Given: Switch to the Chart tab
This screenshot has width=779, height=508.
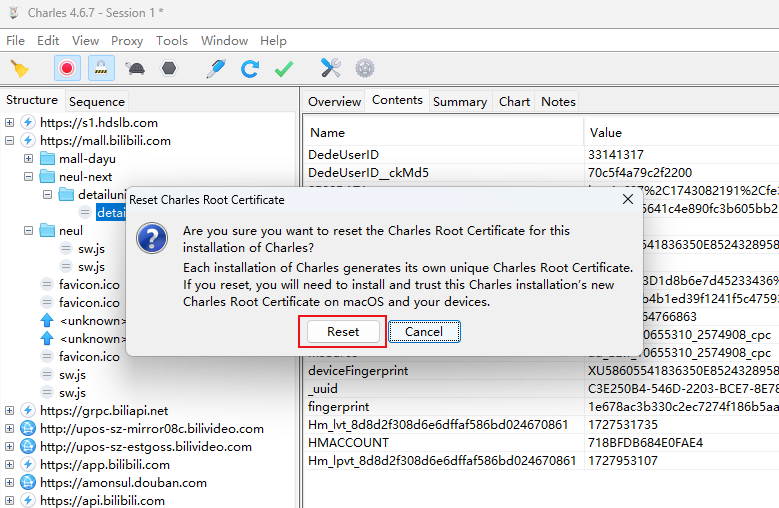Looking at the screenshot, I should click(515, 101).
